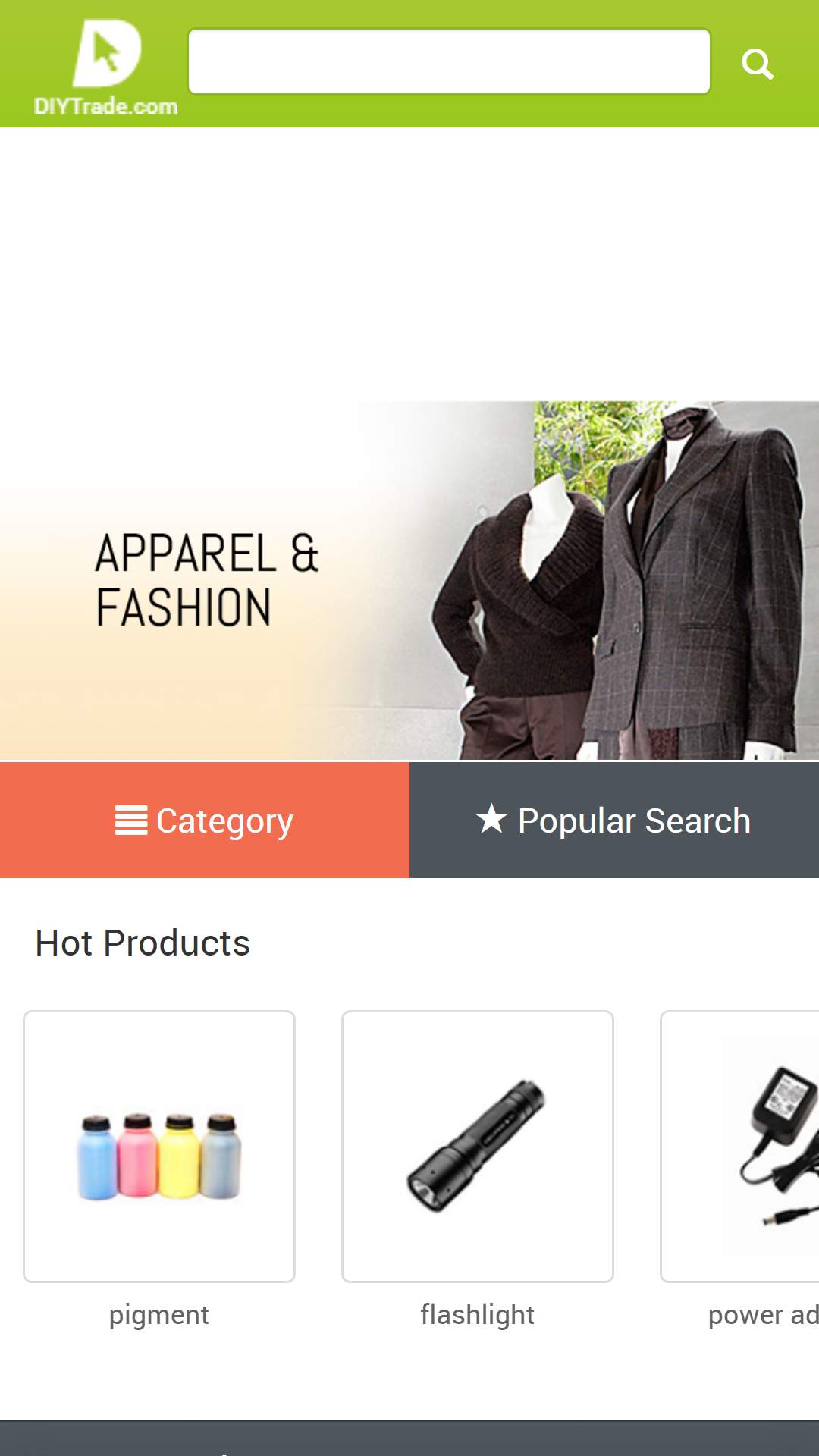Focus the search input field

point(449,61)
